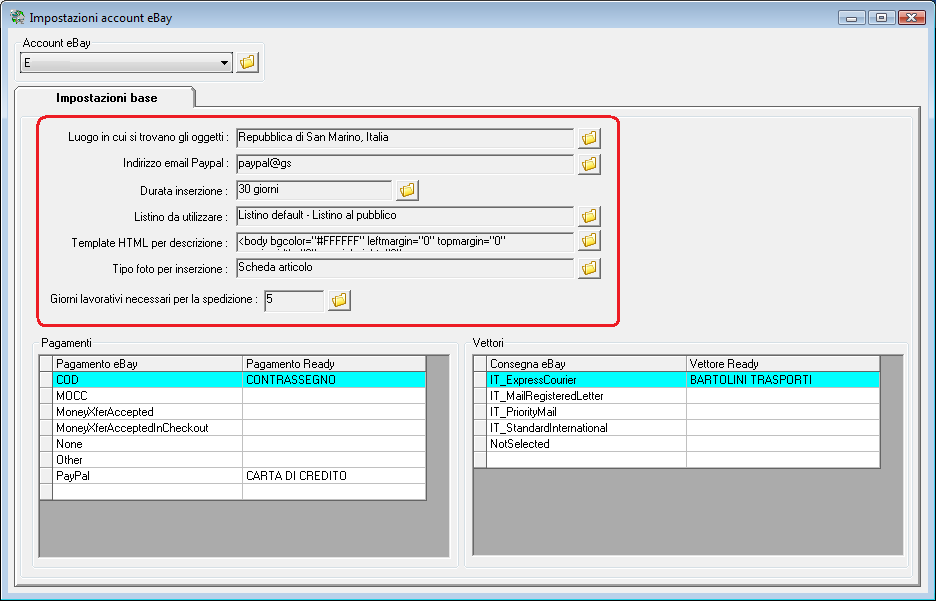Click the Durata inserzione field showing 30 giorni

pos(314,190)
